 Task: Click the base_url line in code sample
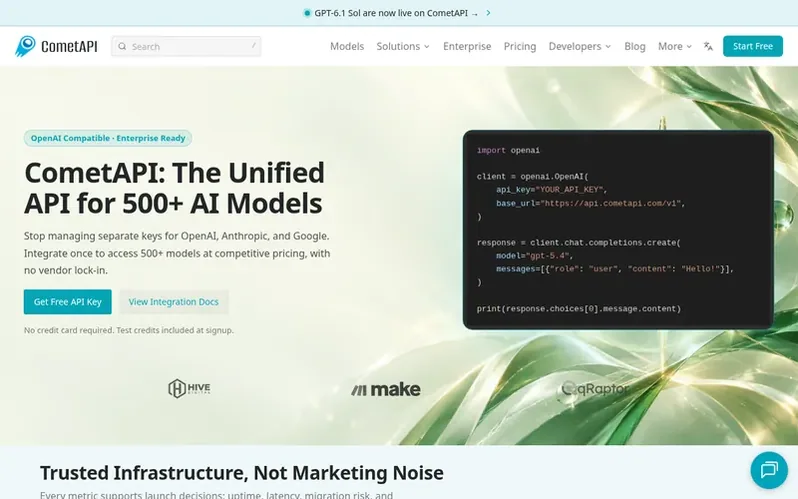click(x=590, y=203)
